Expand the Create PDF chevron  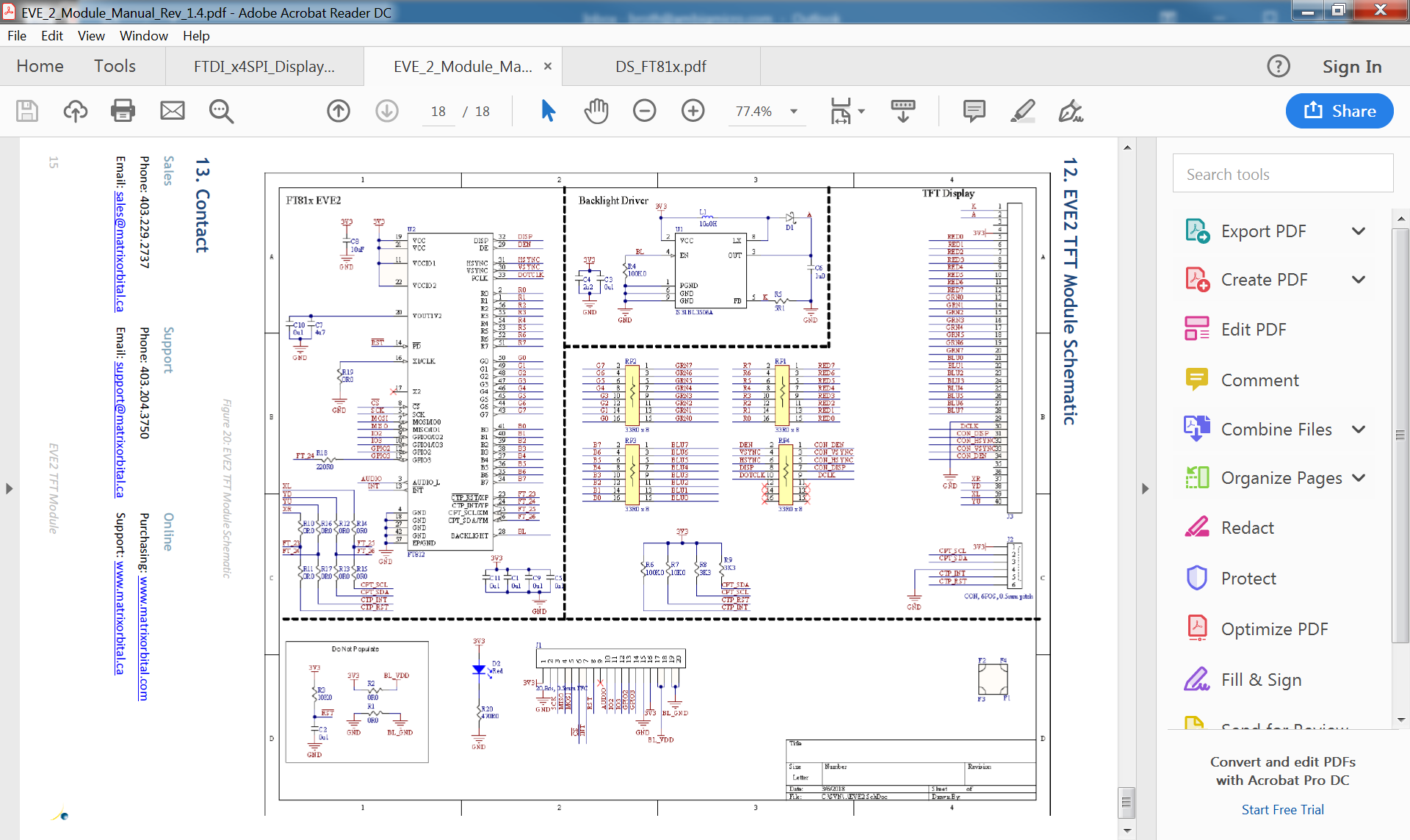pos(1359,280)
